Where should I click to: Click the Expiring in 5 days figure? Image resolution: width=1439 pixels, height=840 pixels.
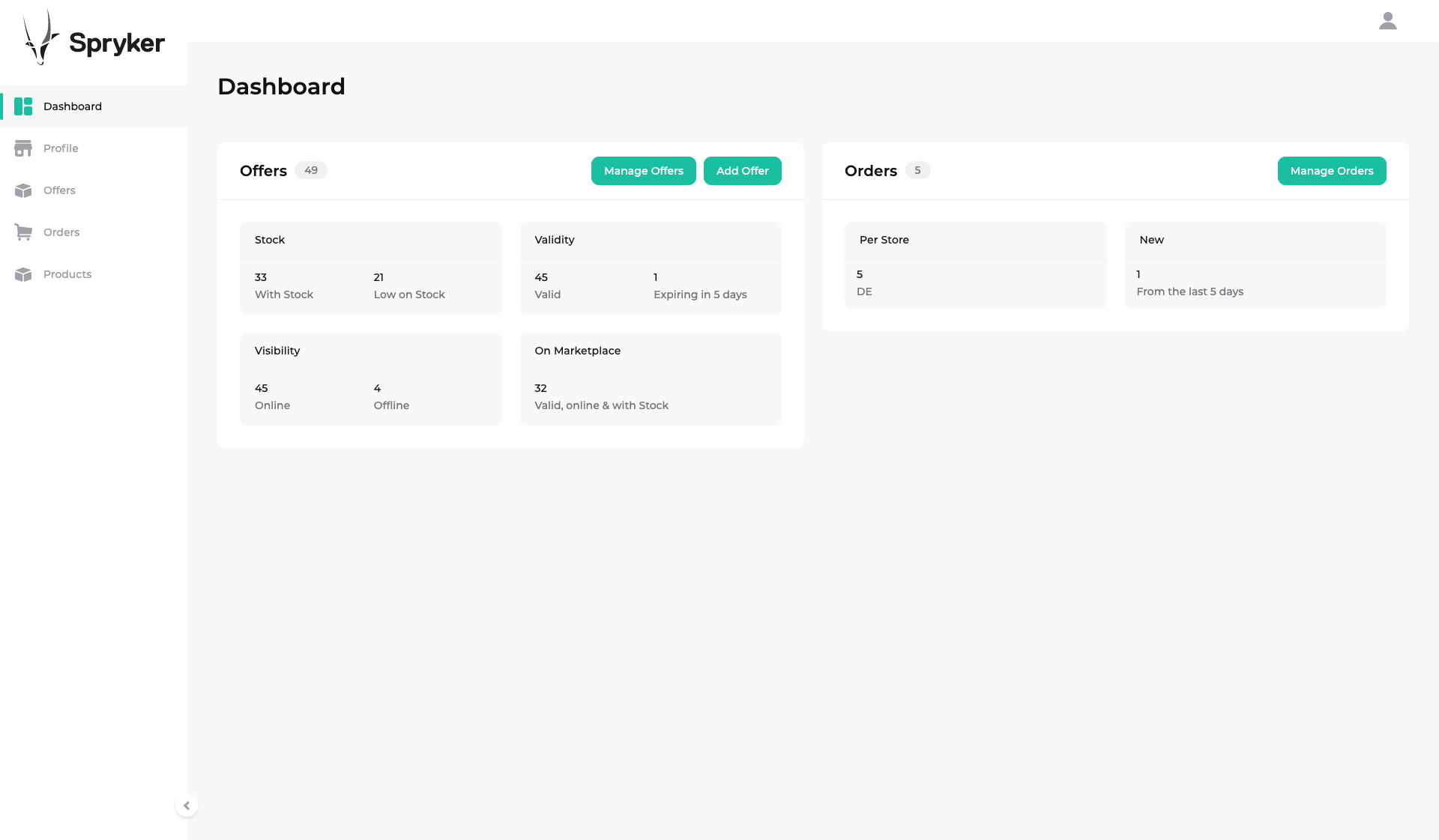click(x=700, y=286)
